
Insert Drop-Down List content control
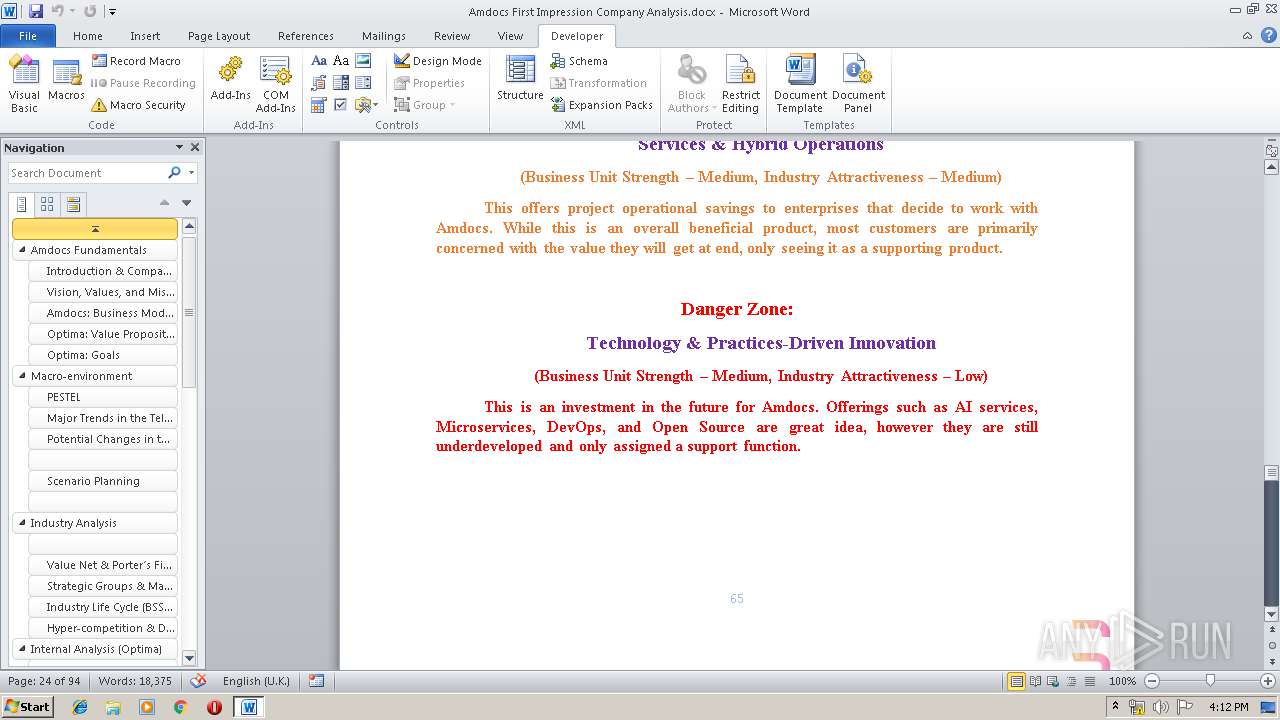(x=363, y=83)
